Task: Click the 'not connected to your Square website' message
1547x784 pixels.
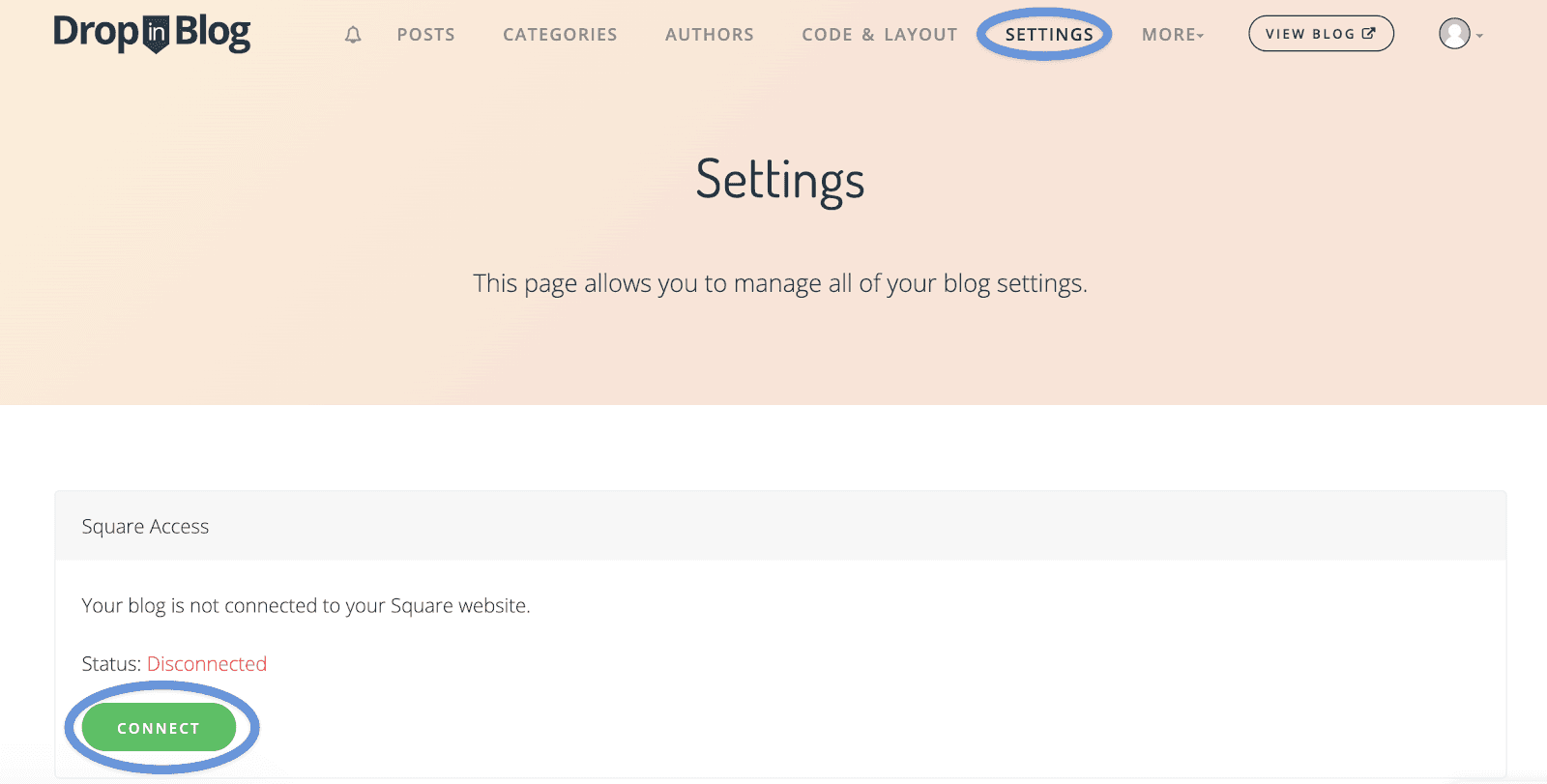Action: (x=306, y=606)
